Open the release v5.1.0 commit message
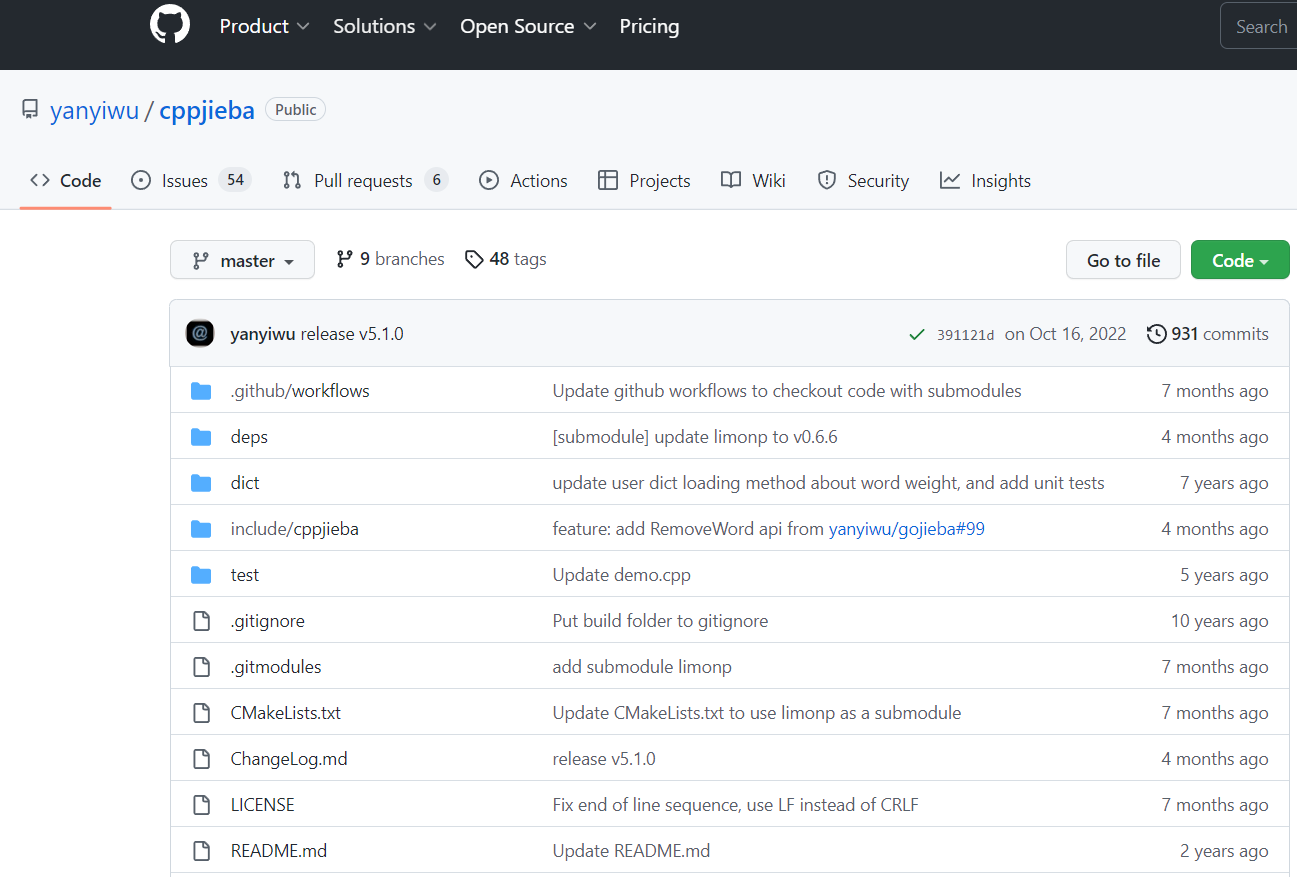Viewport: 1297px width, 877px height. (x=352, y=334)
